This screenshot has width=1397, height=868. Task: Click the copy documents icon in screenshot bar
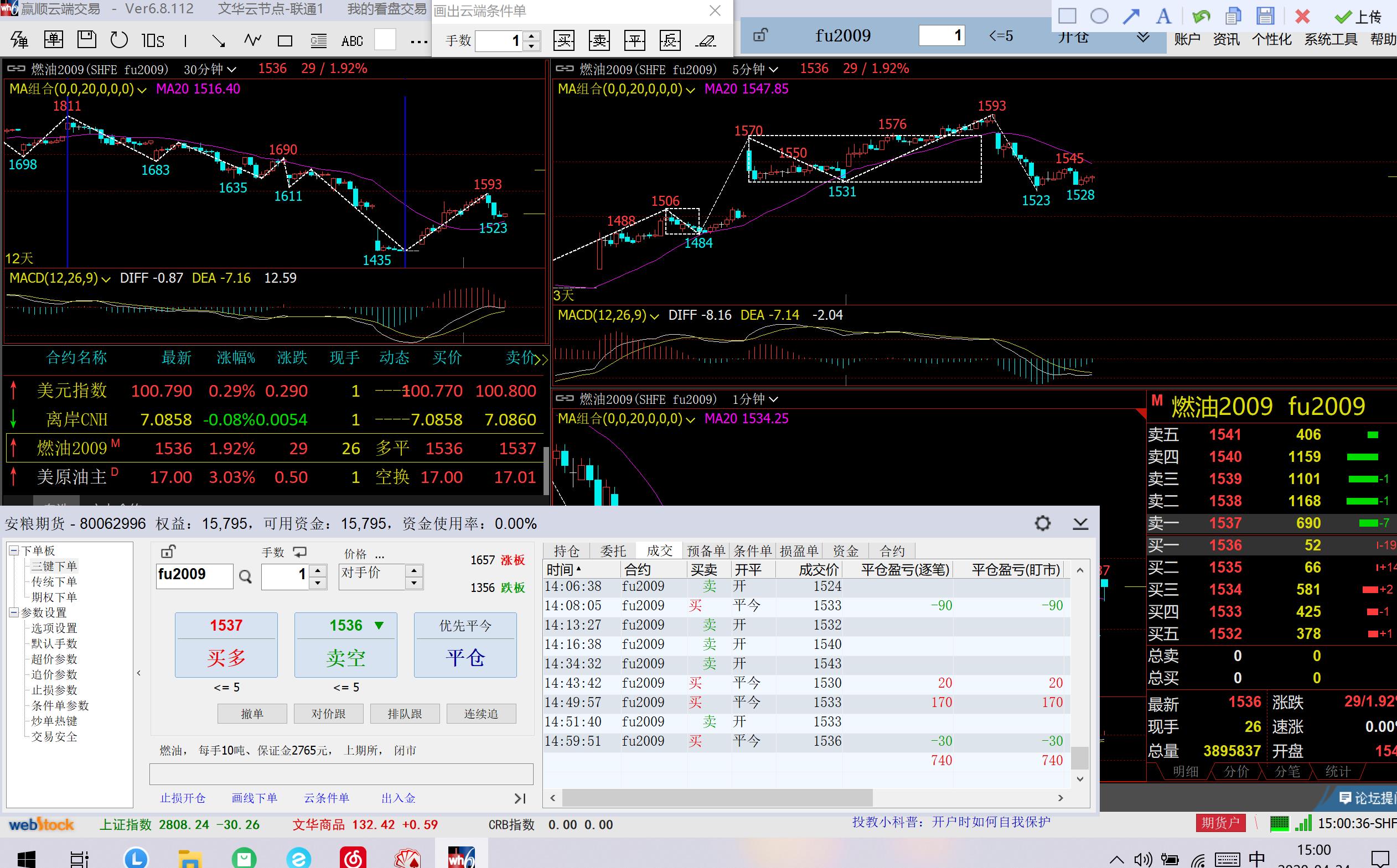(1233, 16)
